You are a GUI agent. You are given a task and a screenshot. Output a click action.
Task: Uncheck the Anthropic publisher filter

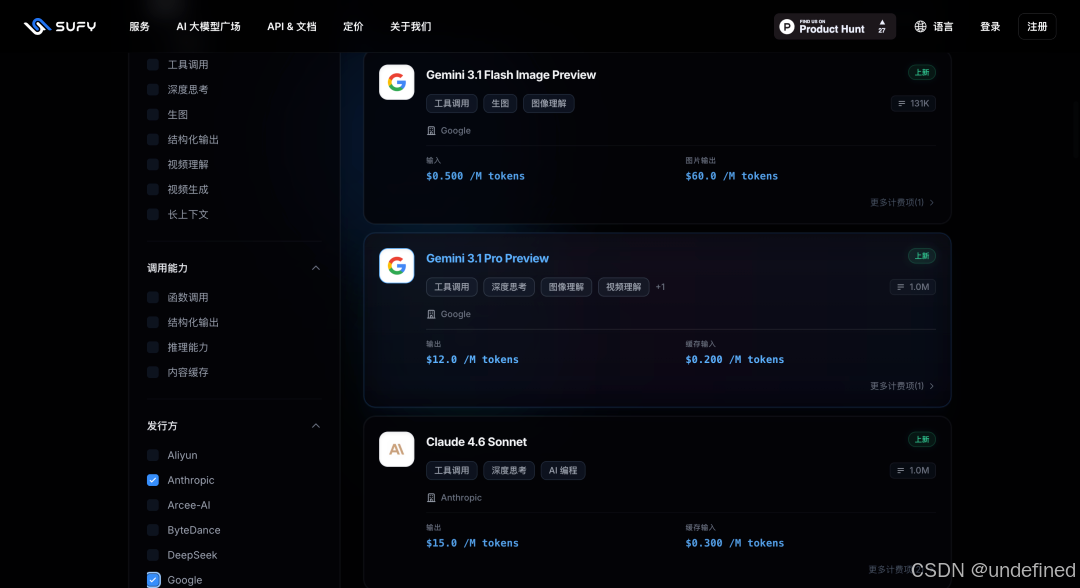pyautogui.click(x=153, y=480)
